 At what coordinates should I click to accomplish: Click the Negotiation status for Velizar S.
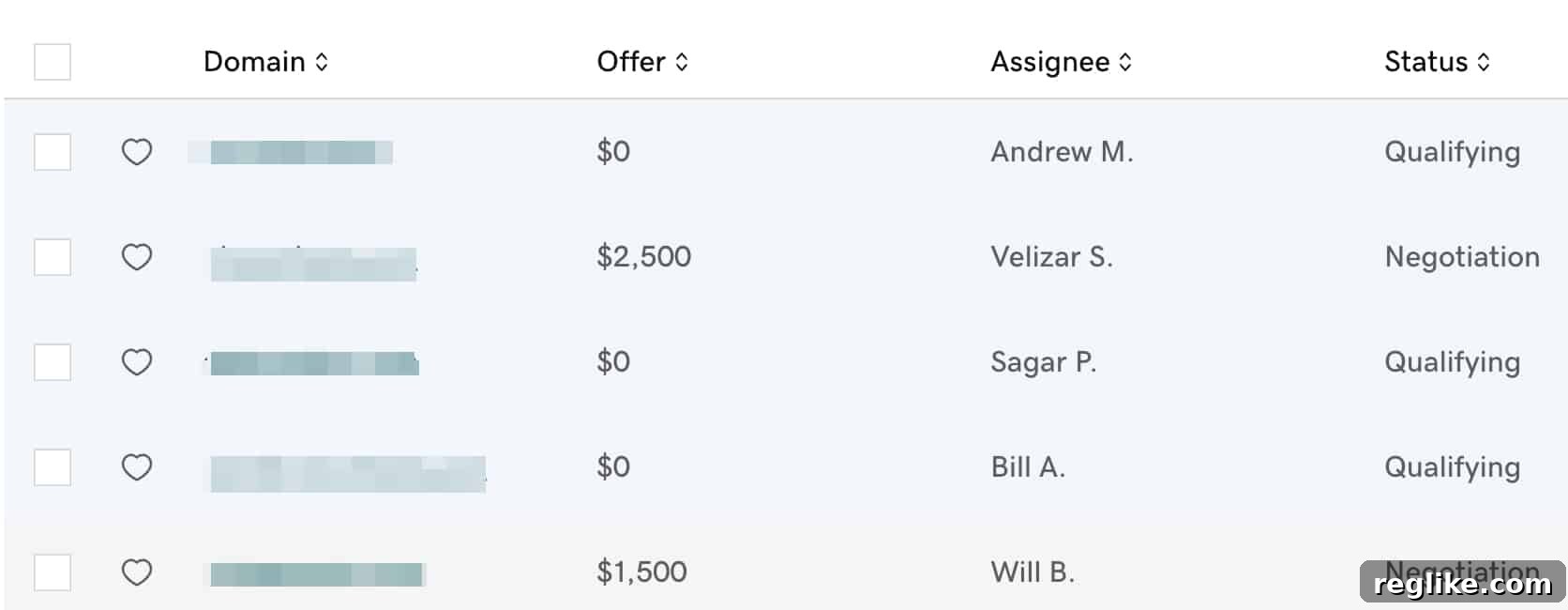coord(1462,257)
